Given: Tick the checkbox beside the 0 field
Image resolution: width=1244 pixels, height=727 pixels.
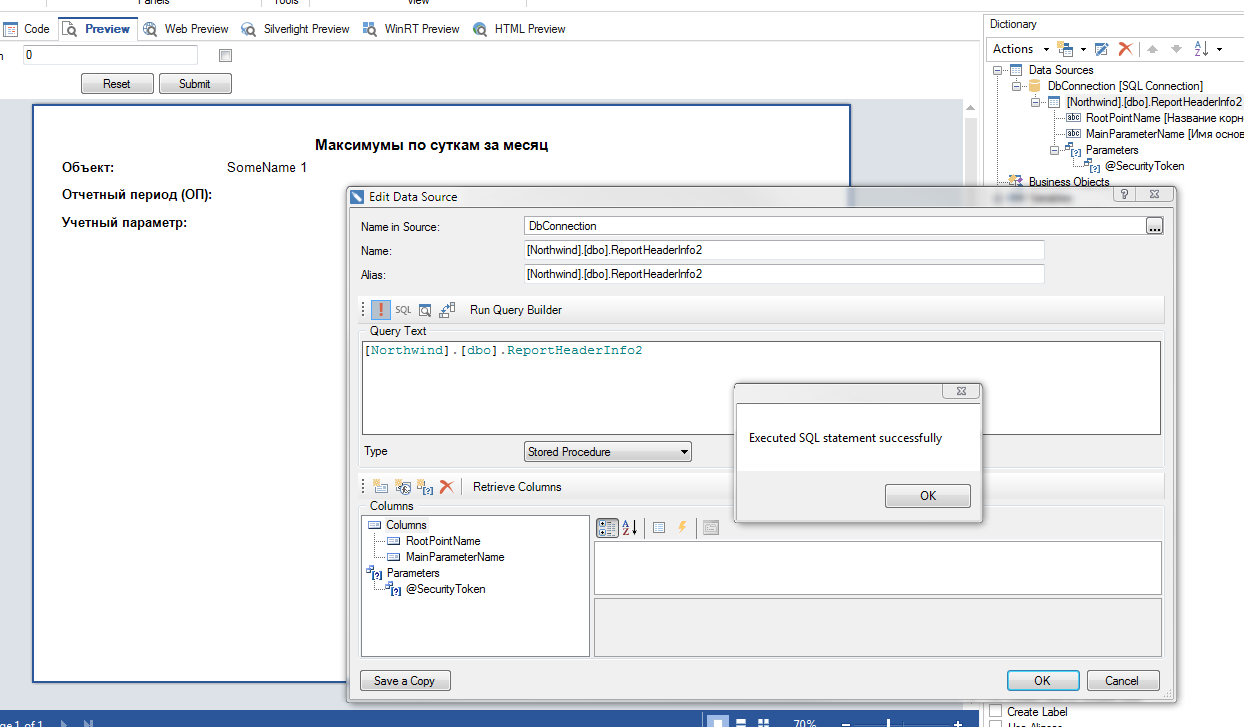Looking at the screenshot, I should tap(225, 56).
